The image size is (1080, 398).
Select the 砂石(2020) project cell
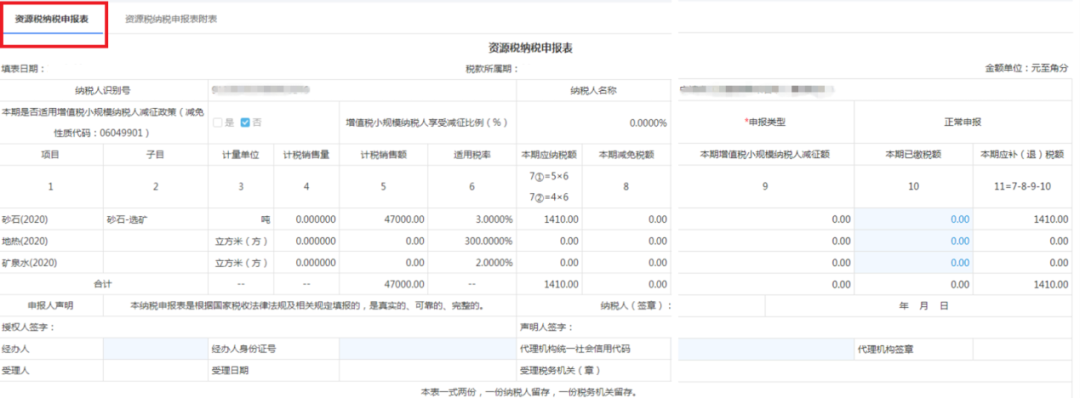52,220
